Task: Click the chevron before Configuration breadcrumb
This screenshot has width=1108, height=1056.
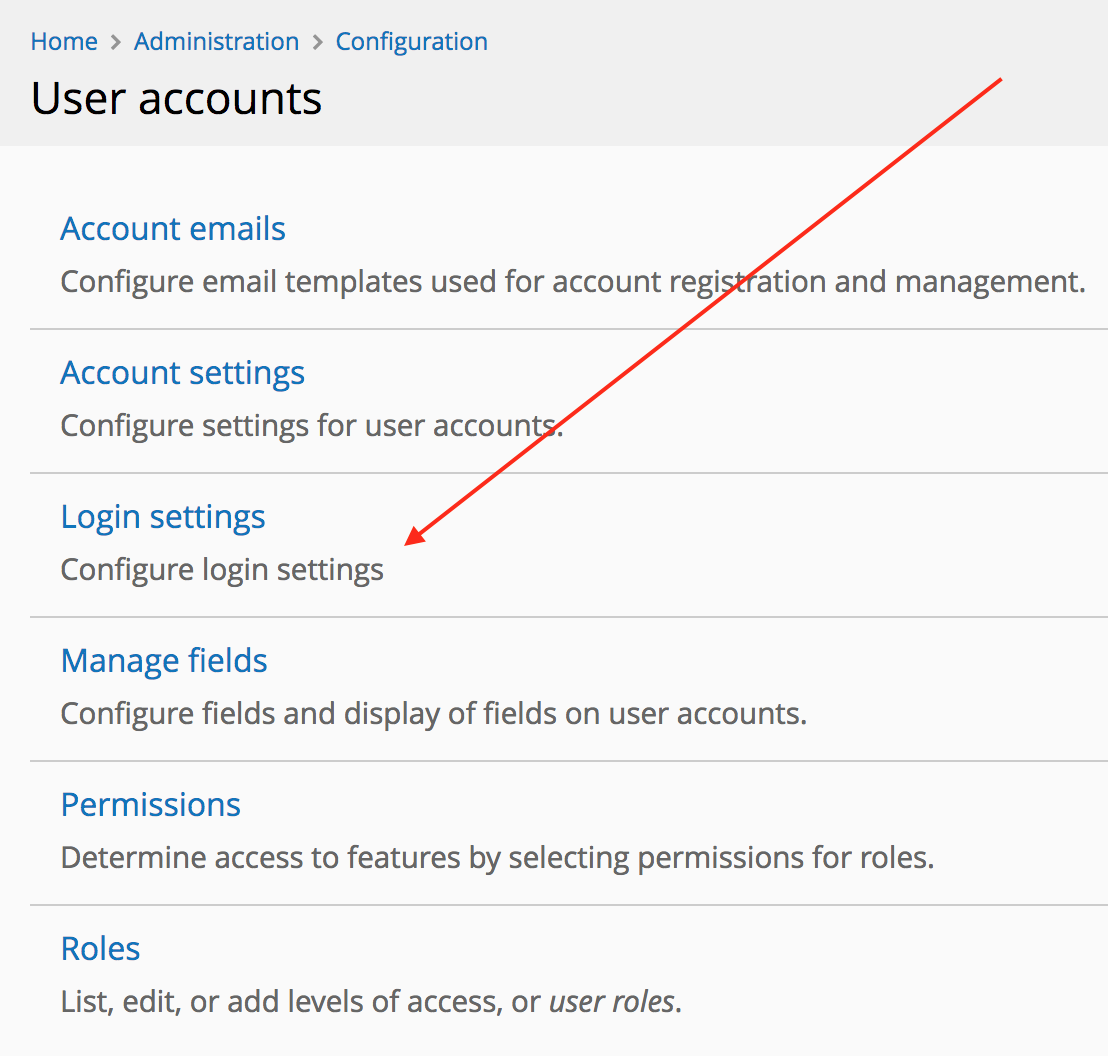Action: (x=319, y=41)
